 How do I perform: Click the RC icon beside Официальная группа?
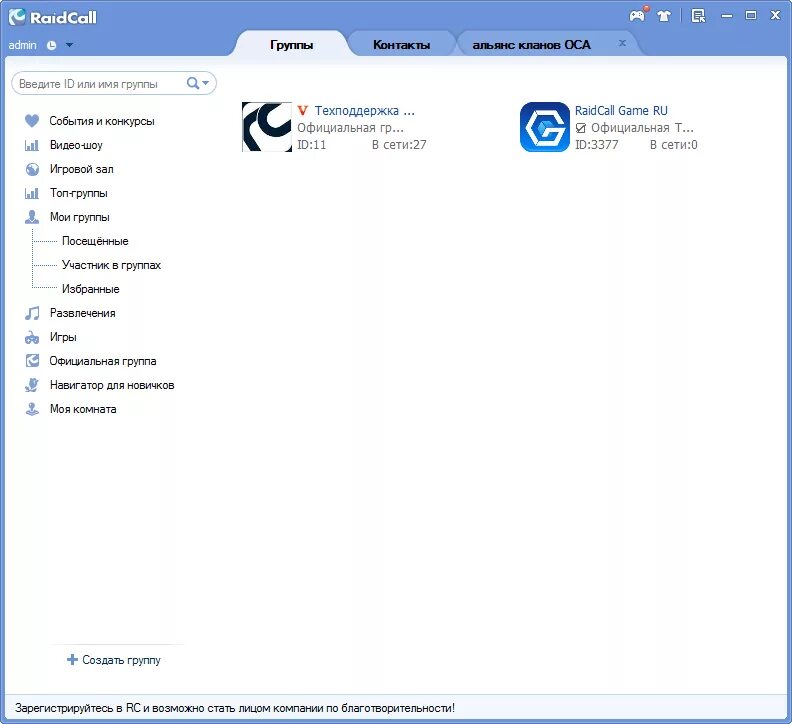(x=32, y=361)
